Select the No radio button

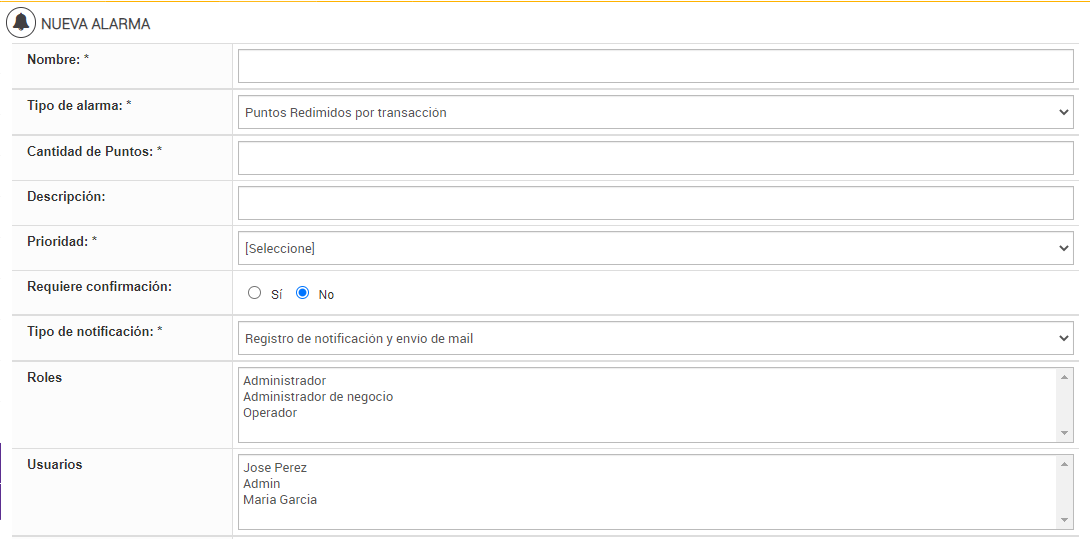click(x=303, y=293)
